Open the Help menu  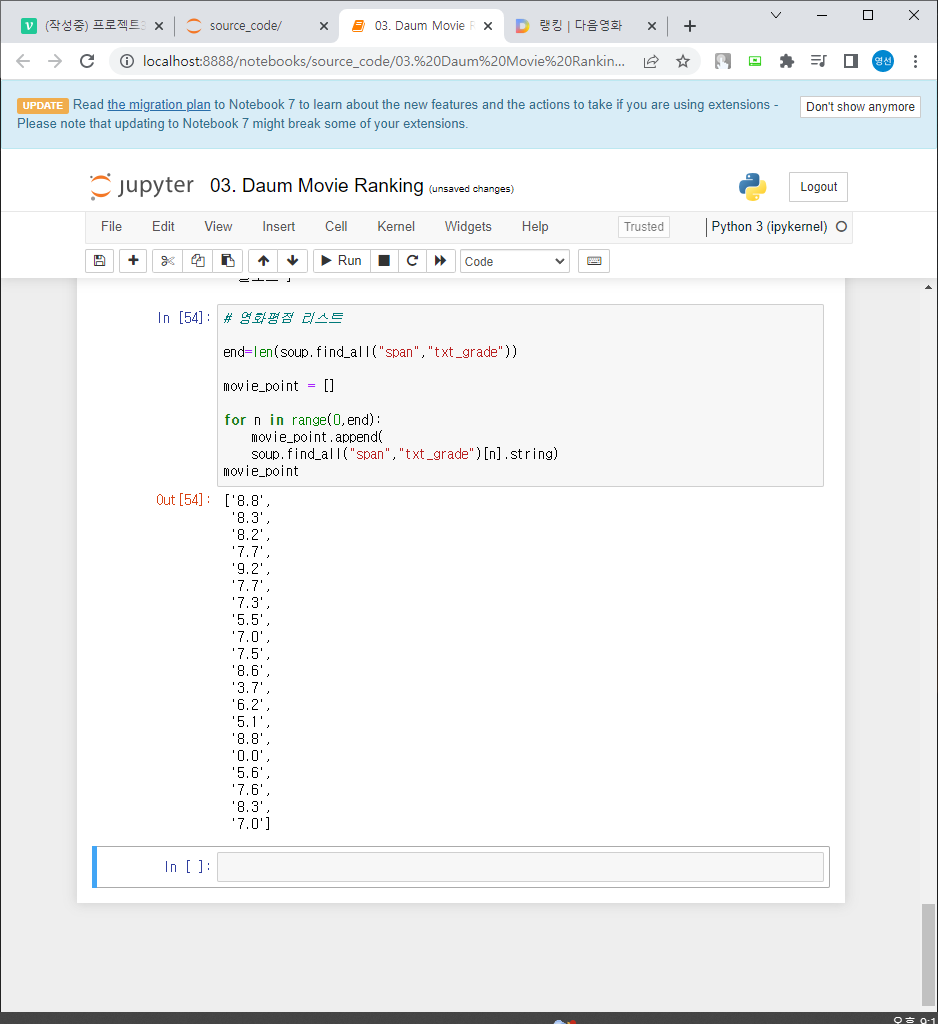(535, 227)
